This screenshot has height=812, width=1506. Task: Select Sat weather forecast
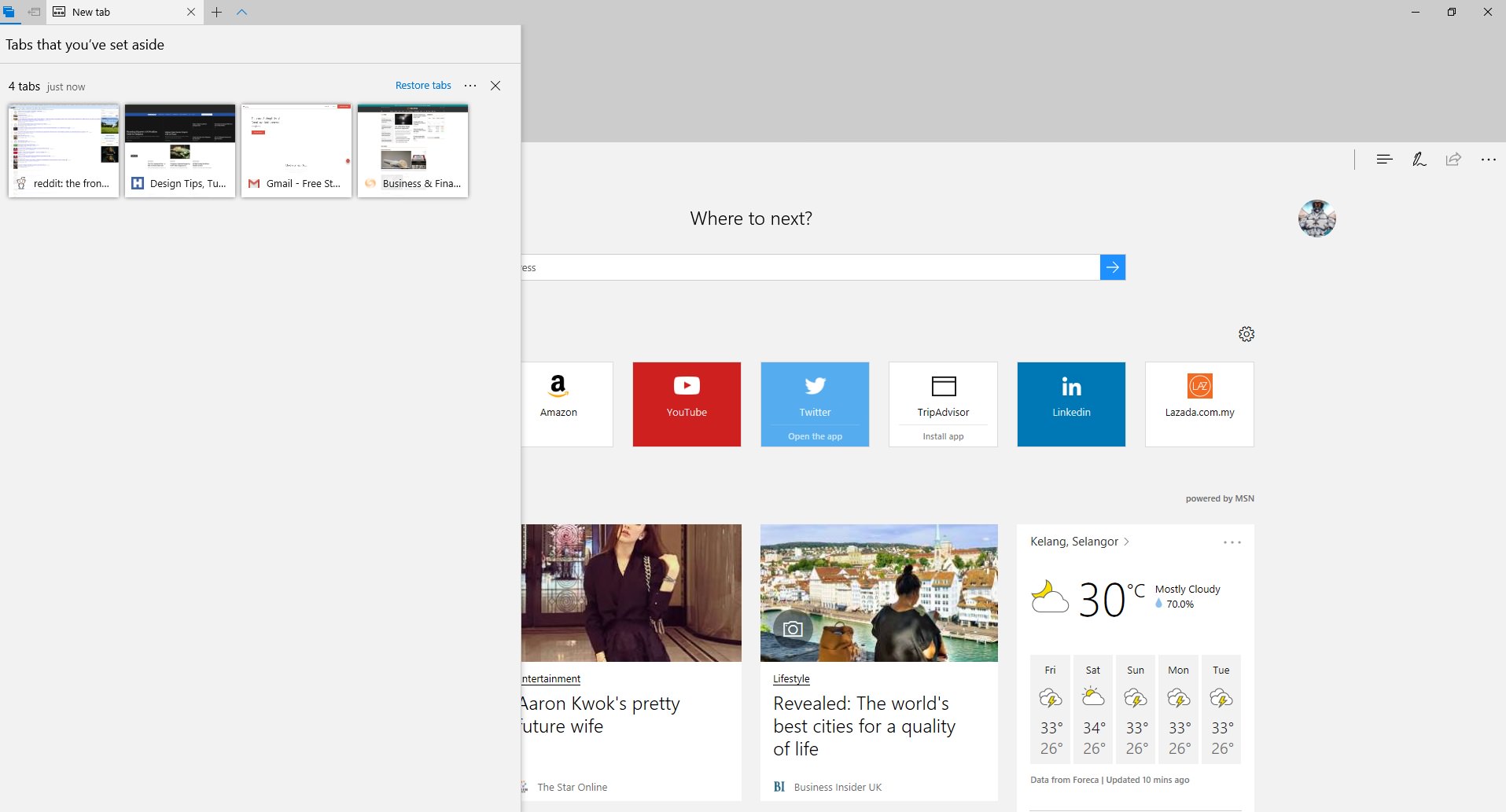pyautogui.click(x=1093, y=709)
